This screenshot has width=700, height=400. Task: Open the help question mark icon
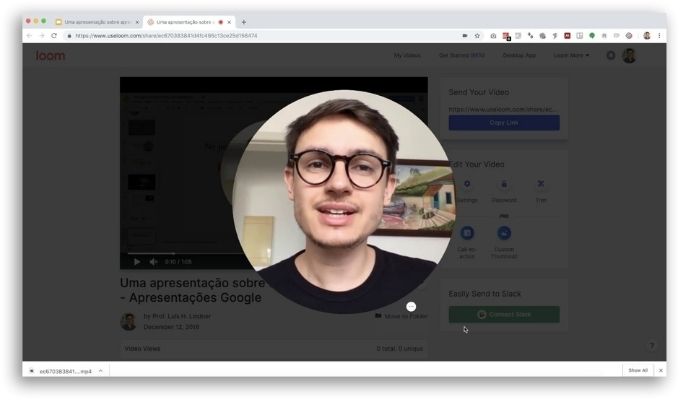[x=652, y=346]
